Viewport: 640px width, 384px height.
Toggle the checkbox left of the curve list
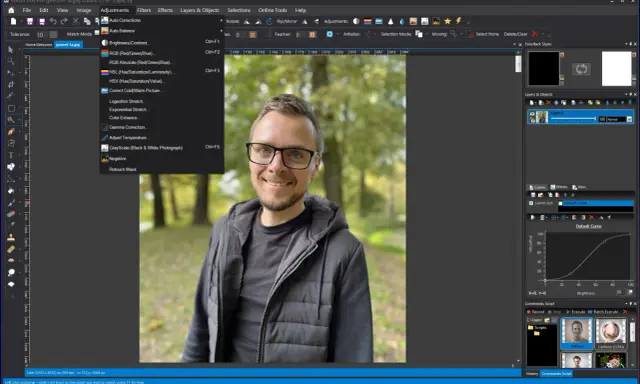point(531,203)
